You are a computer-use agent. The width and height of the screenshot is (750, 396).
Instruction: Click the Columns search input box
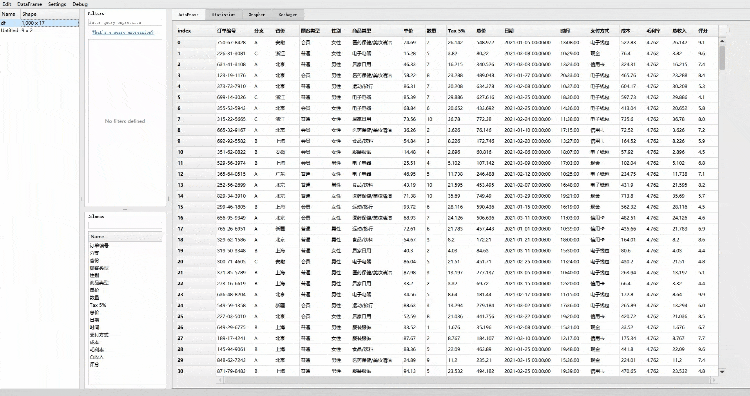pos(125,225)
